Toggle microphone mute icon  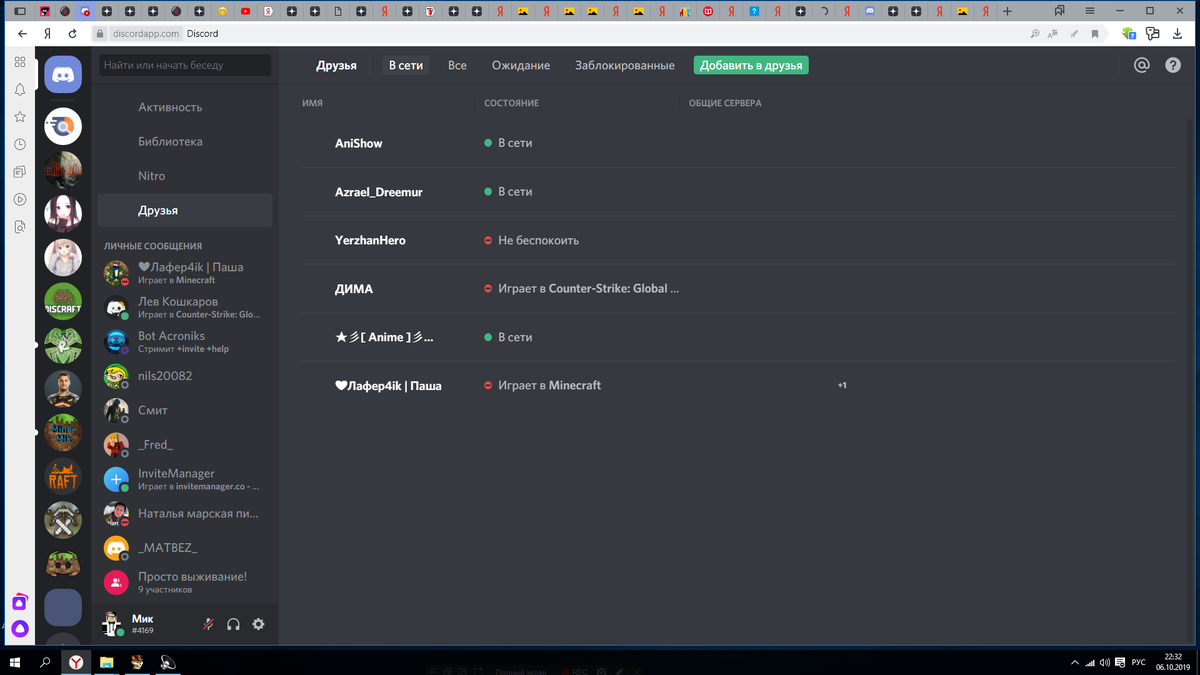coord(208,624)
